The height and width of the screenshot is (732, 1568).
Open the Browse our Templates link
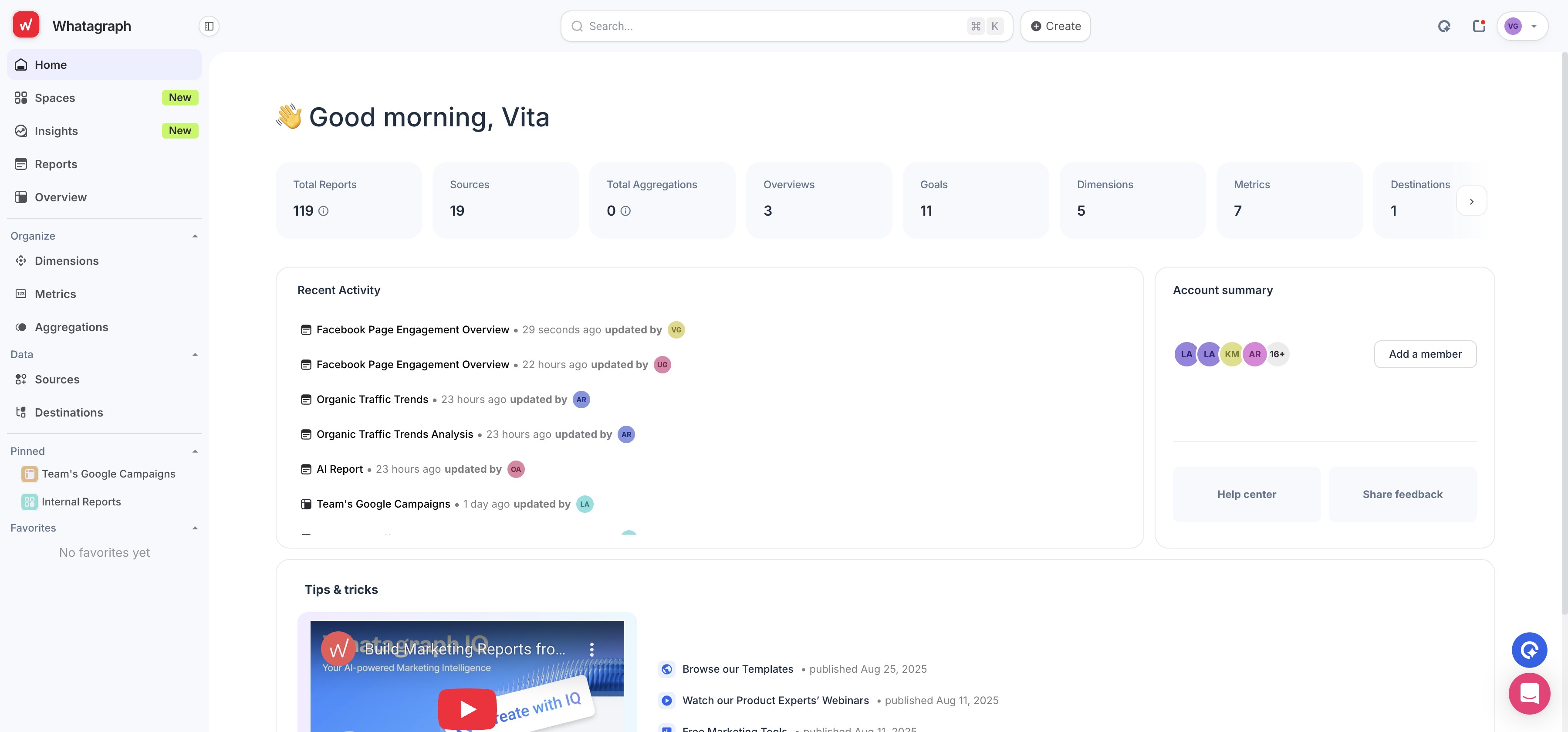coord(737,669)
